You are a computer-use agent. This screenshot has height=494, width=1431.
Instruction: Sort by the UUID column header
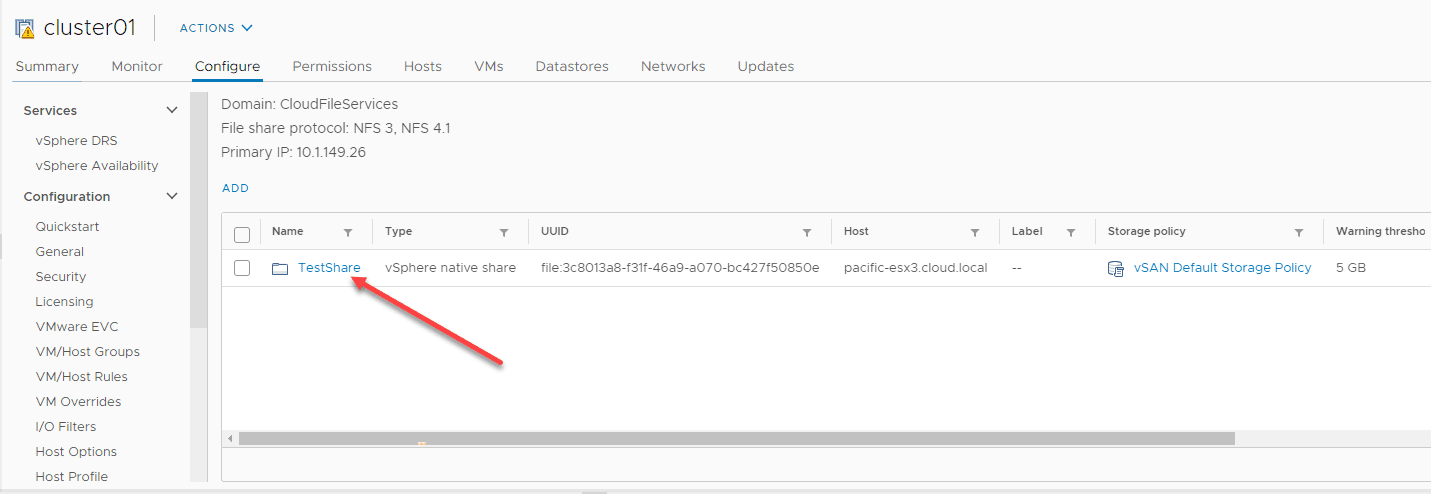point(555,231)
